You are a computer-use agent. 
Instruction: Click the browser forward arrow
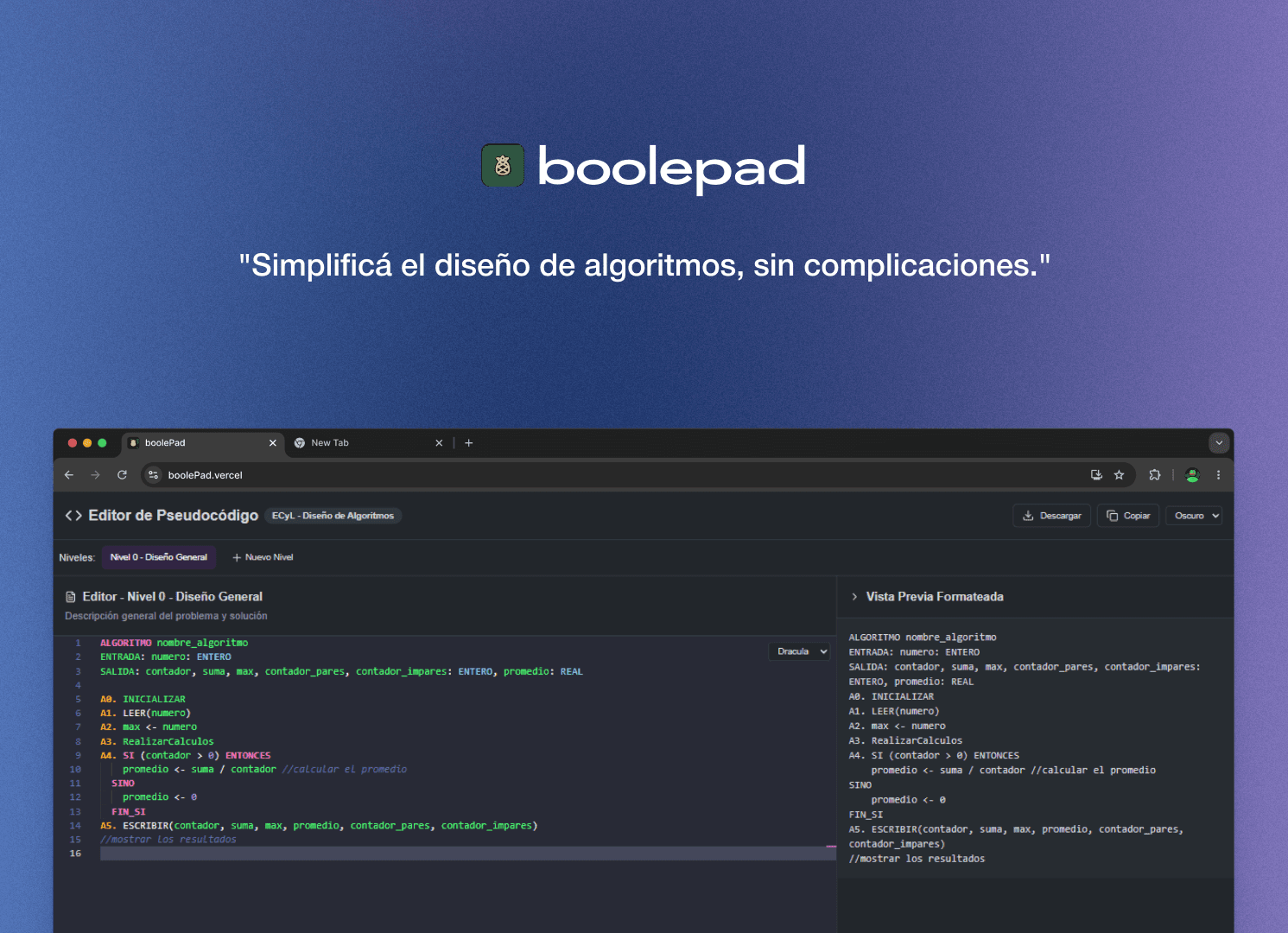(x=95, y=475)
